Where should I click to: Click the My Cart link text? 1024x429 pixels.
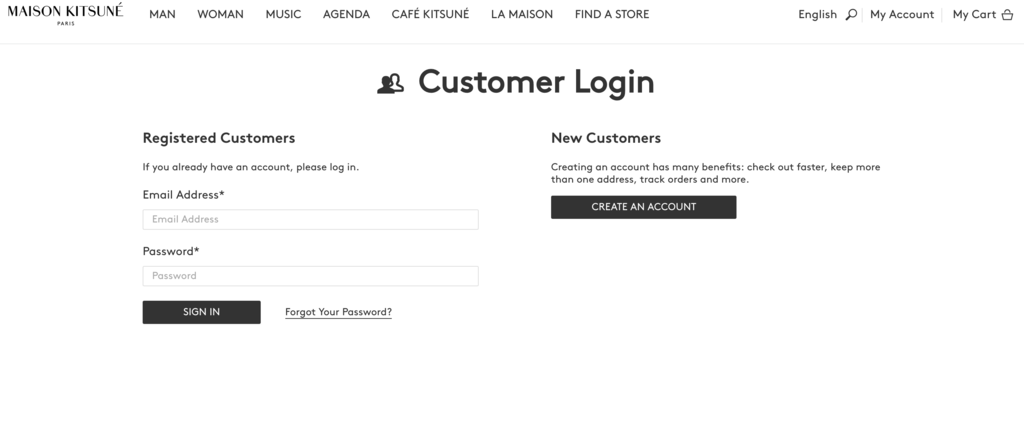tap(974, 14)
